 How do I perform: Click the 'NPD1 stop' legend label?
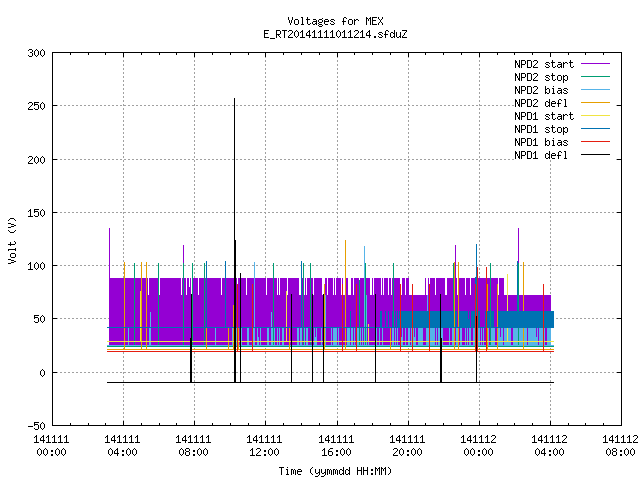point(541,129)
